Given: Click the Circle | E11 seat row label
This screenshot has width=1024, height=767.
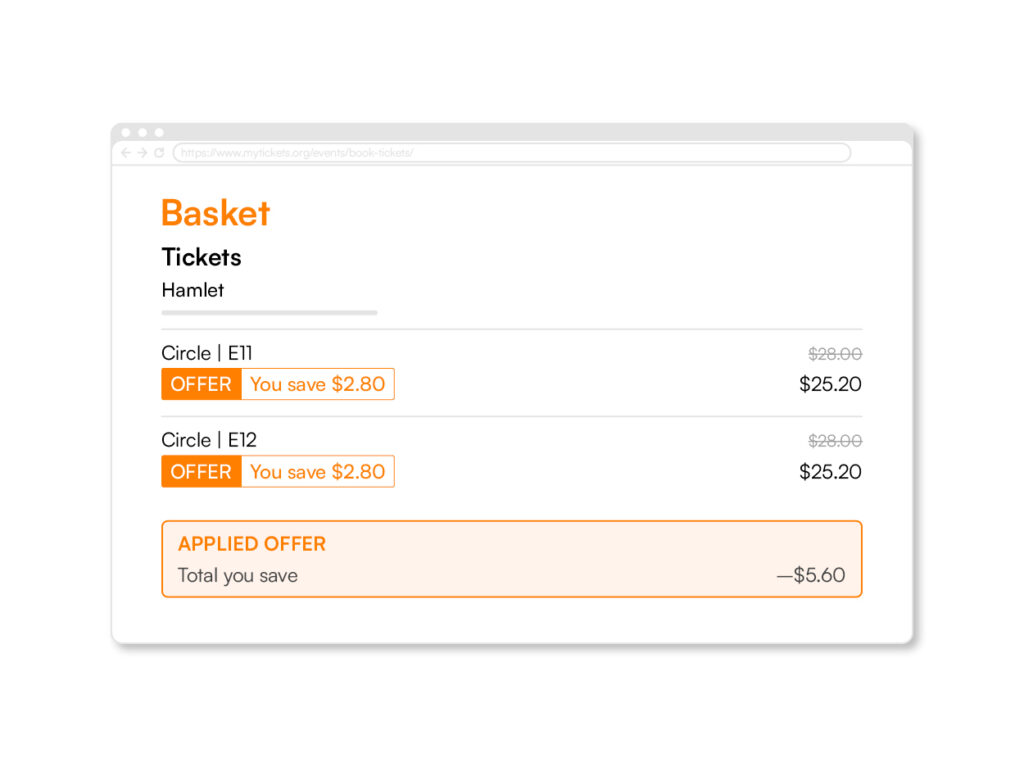Looking at the screenshot, I should point(206,353).
